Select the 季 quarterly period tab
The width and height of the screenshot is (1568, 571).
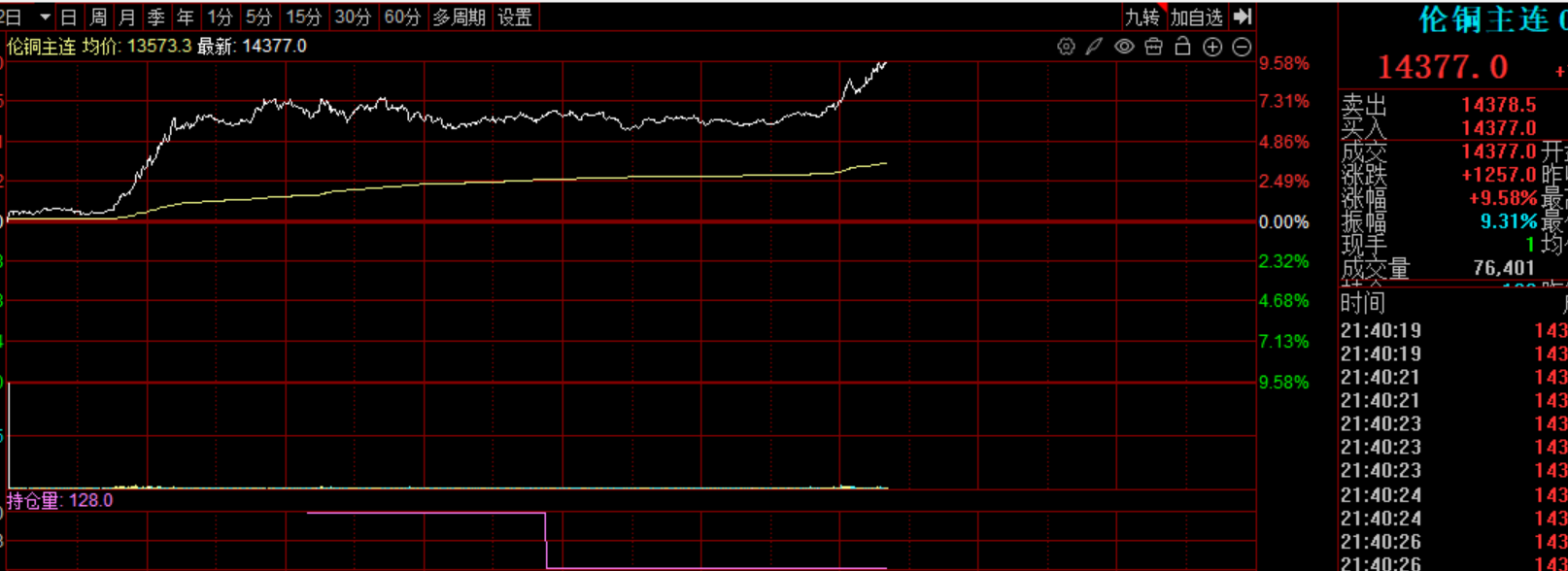(x=156, y=17)
